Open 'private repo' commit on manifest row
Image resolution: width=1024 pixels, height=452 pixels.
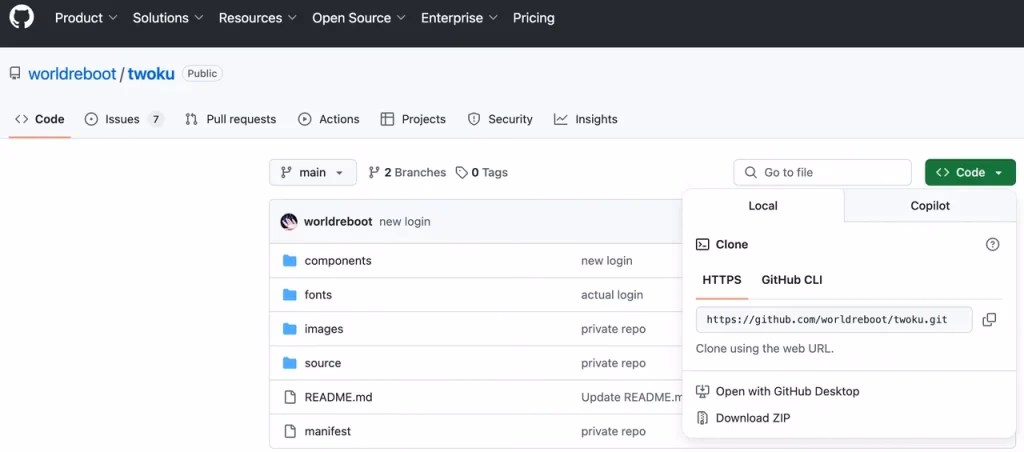click(613, 431)
